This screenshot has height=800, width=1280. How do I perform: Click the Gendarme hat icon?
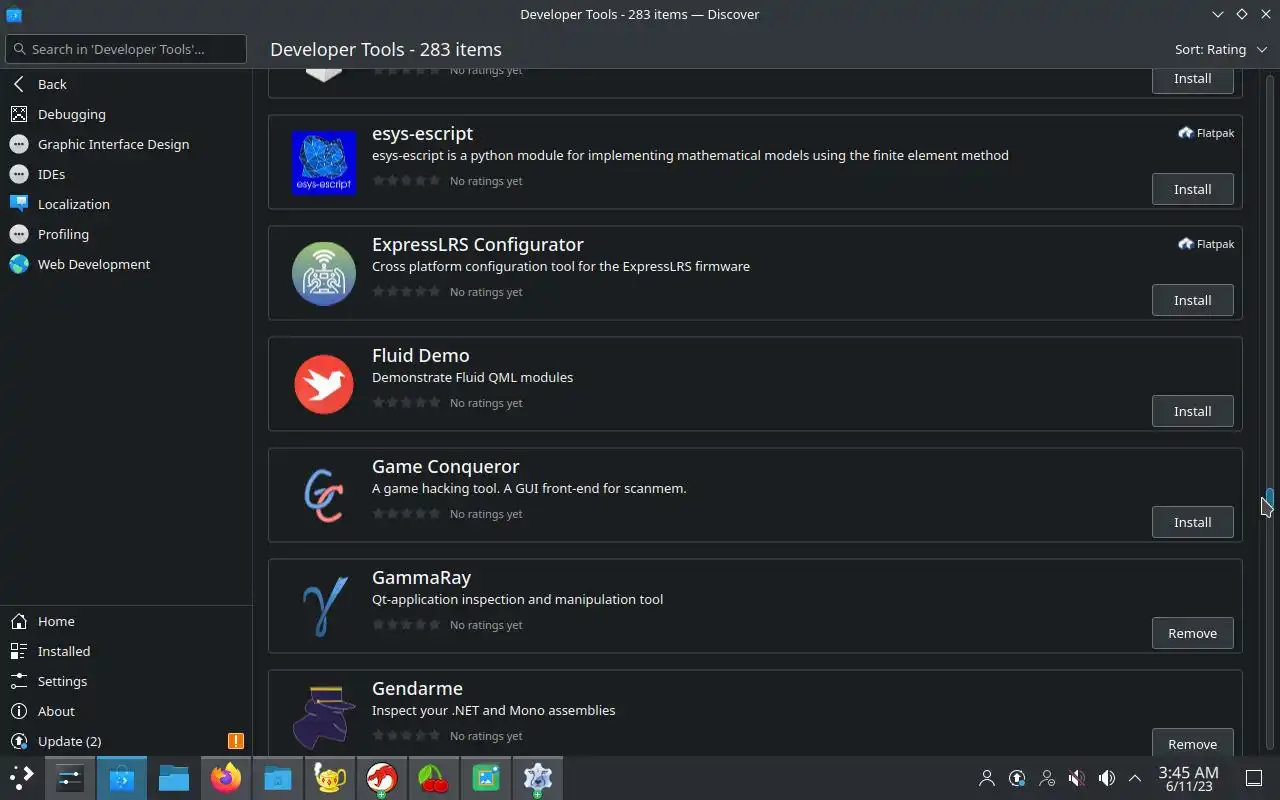(x=324, y=717)
